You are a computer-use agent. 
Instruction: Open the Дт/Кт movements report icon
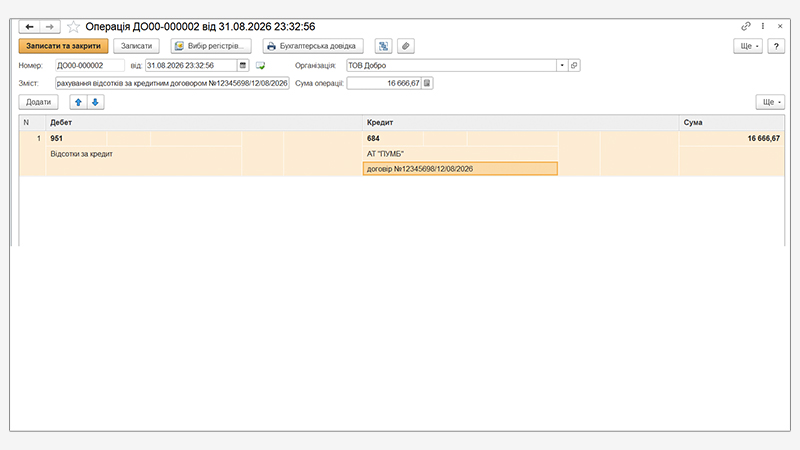click(x=383, y=46)
